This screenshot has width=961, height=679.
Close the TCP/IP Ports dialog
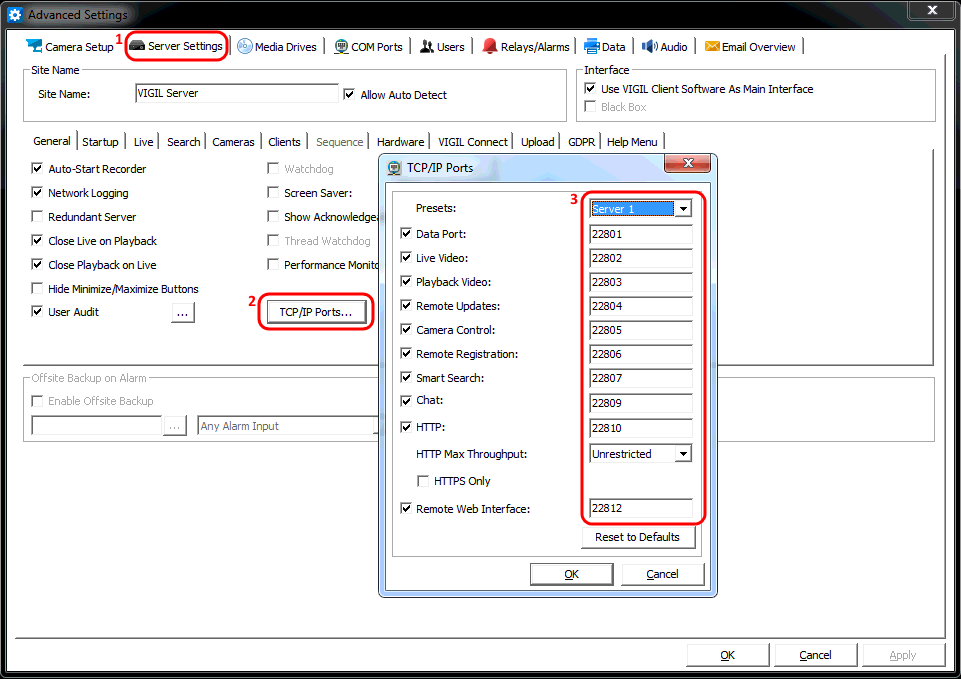click(688, 163)
